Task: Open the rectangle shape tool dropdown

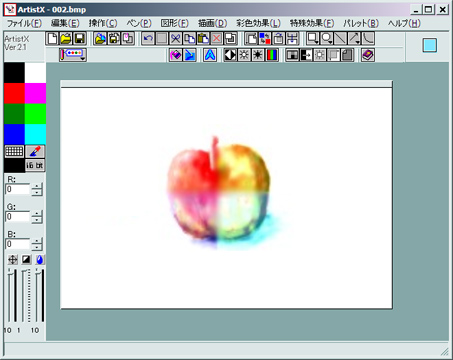Action: tap(313, 39)
